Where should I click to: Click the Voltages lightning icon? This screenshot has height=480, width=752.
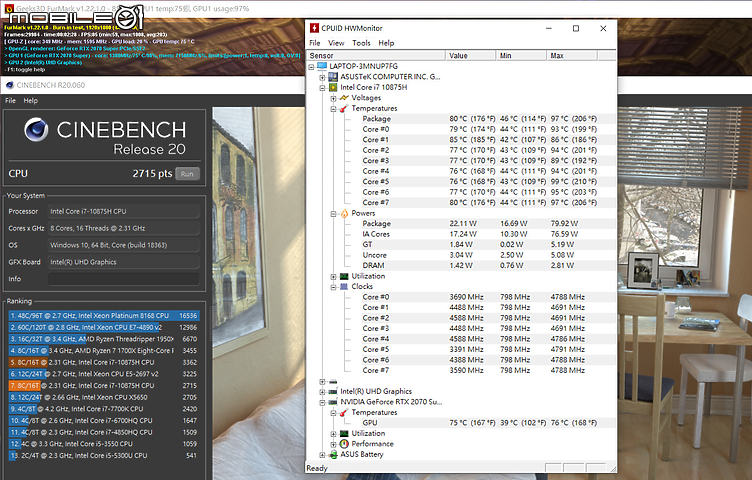coord(344,98)
